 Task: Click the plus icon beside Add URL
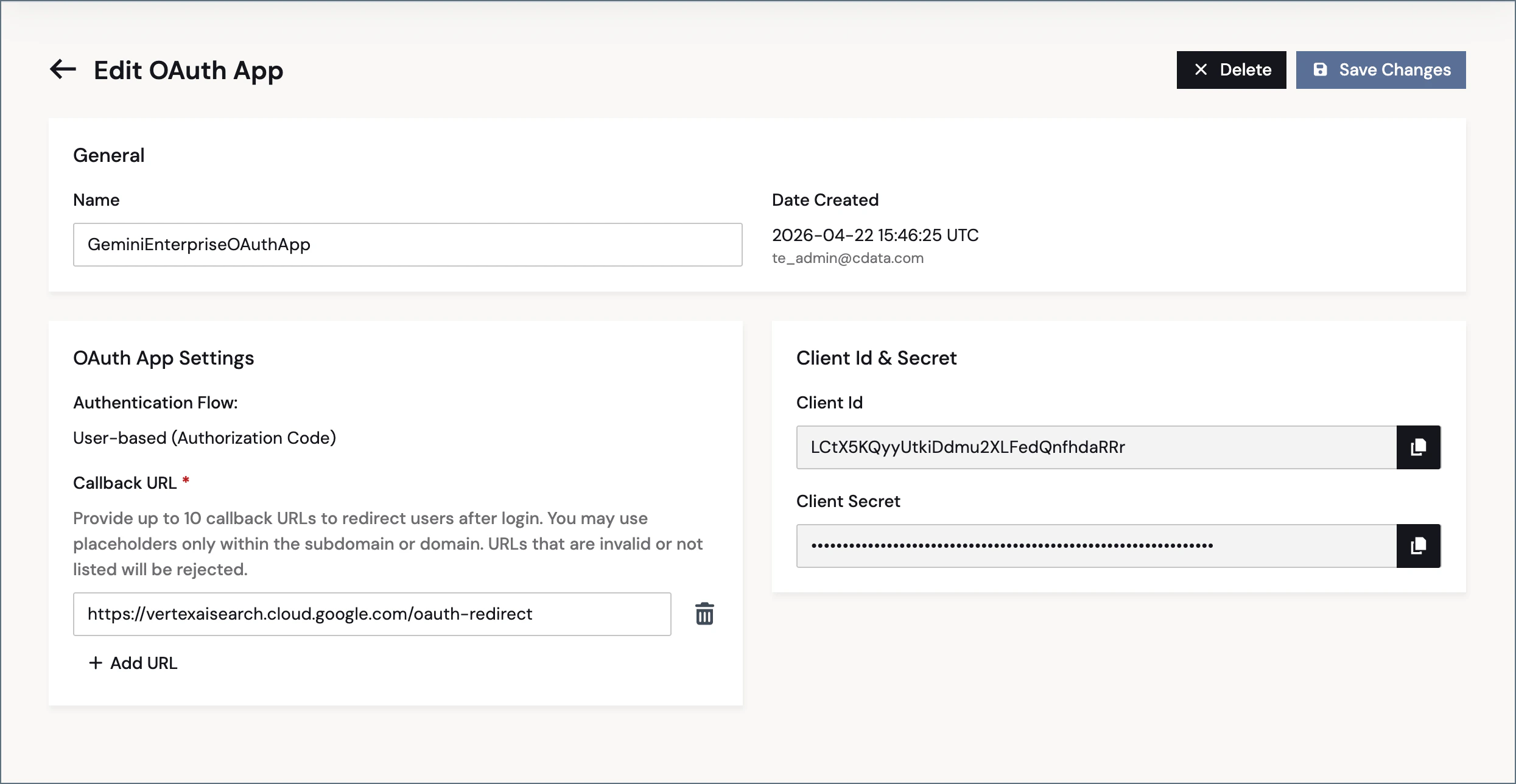96,662
